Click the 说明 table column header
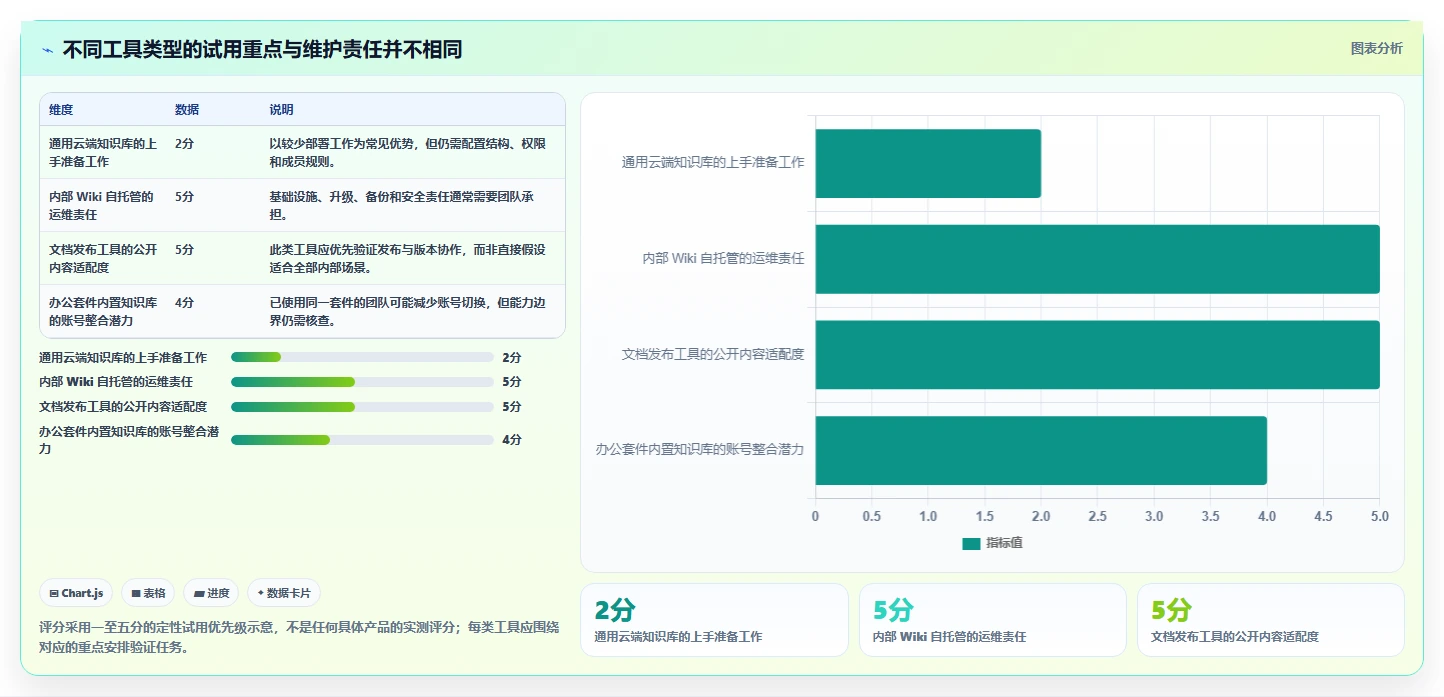The height and width of the screenshot is (697, 1444). 281,110
